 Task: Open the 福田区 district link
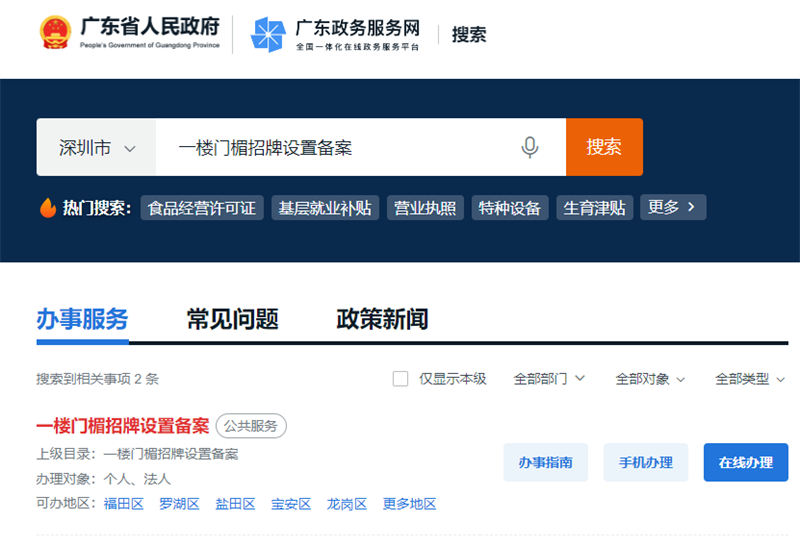[x=124, y=504]
